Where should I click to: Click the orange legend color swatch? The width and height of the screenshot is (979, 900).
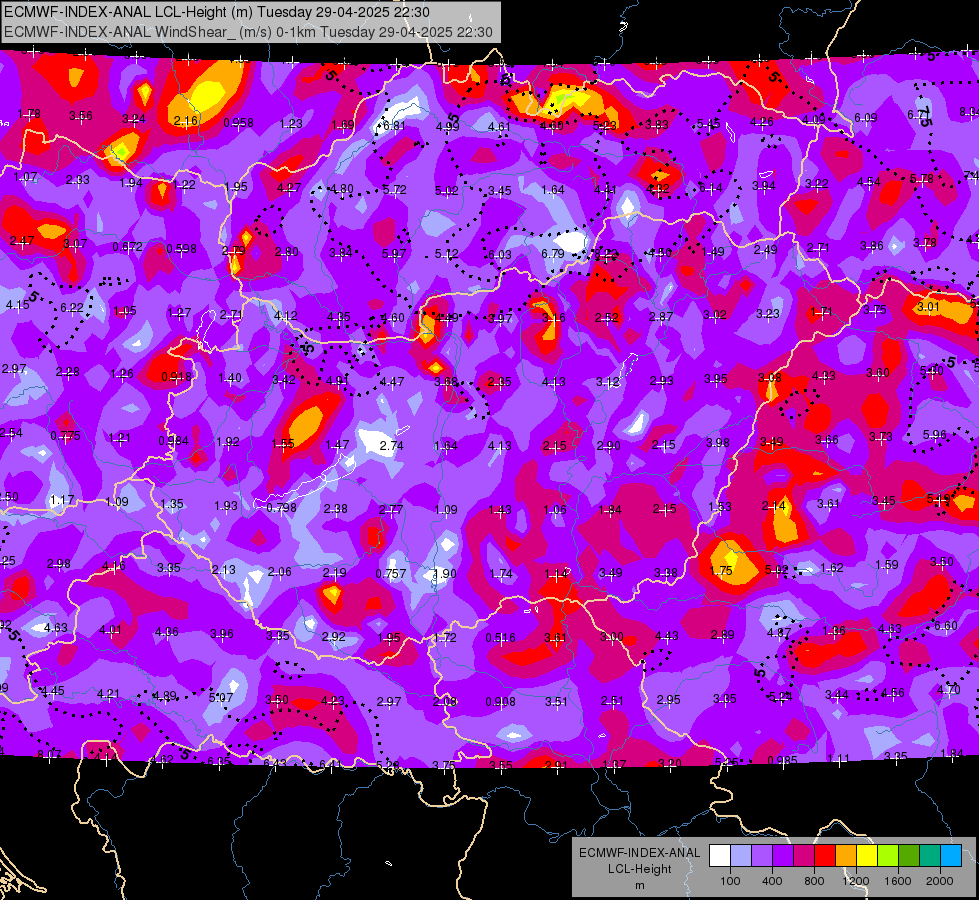click(x=846, y=856)
